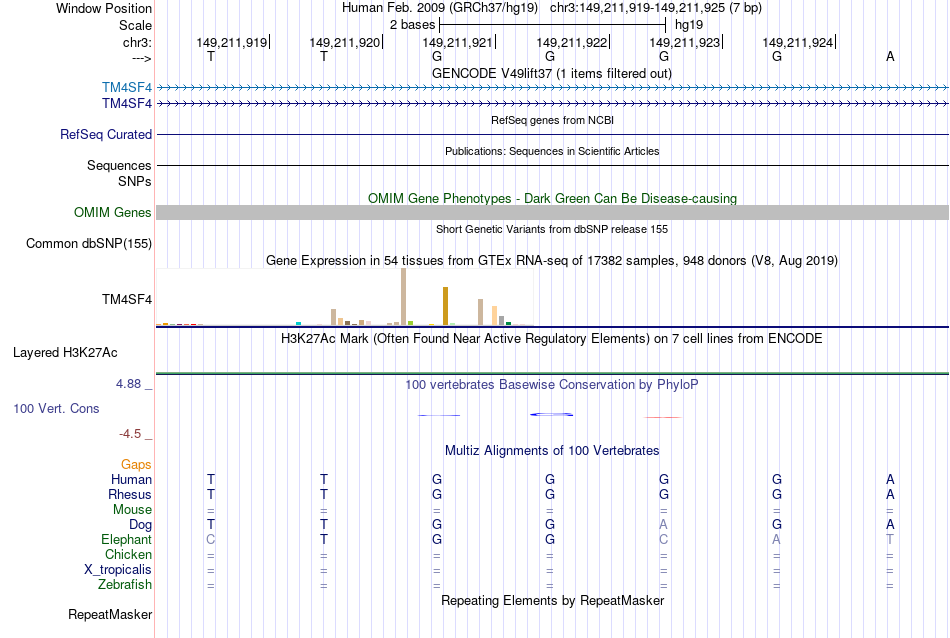This screenshot has width=950, height=638.
Task: Click the H3K27Ac Mark track title
Action: click(552, 338)
